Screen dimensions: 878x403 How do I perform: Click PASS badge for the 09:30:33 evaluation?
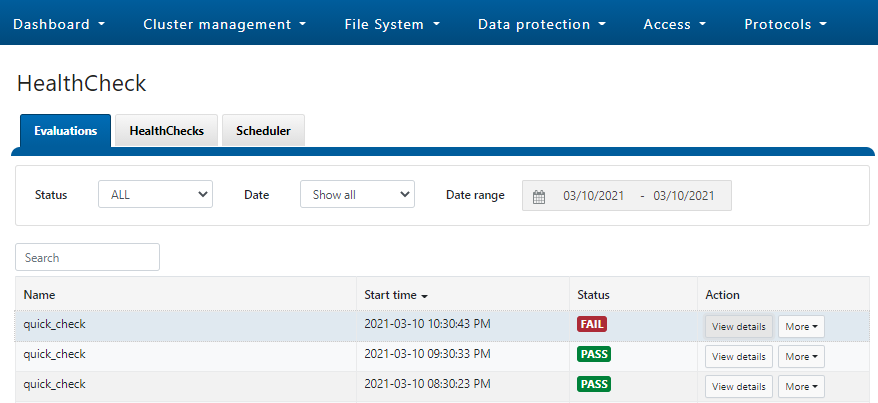point(594,354)
